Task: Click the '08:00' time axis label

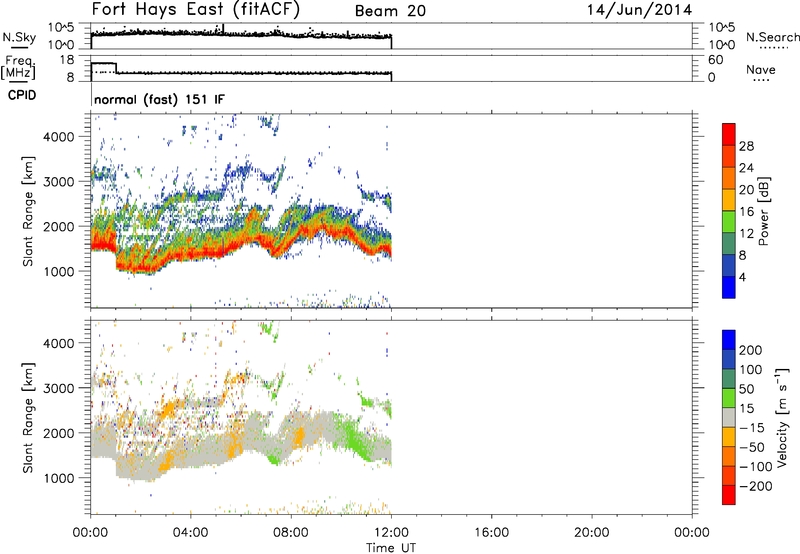Action: click(x=291, y=533)
